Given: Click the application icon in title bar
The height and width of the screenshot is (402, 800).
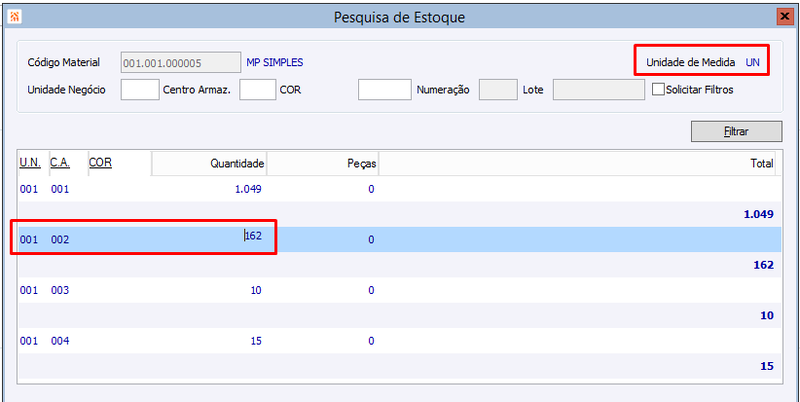Looking at the screenshot, I should (15, 17).
